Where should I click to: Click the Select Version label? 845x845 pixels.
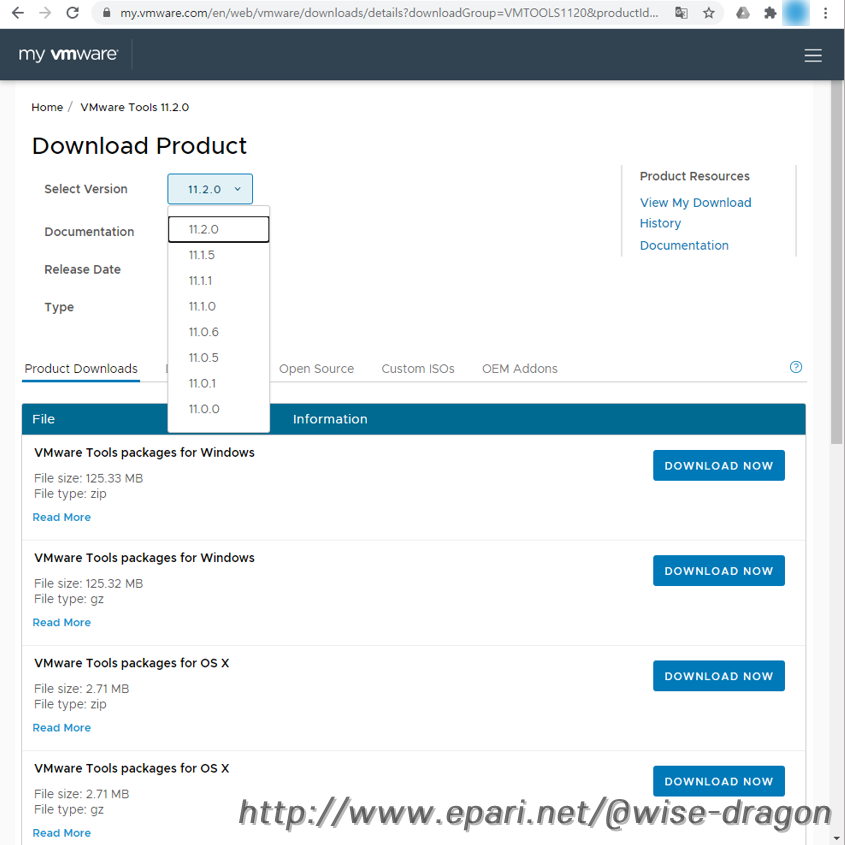click(x=86, y=189)
